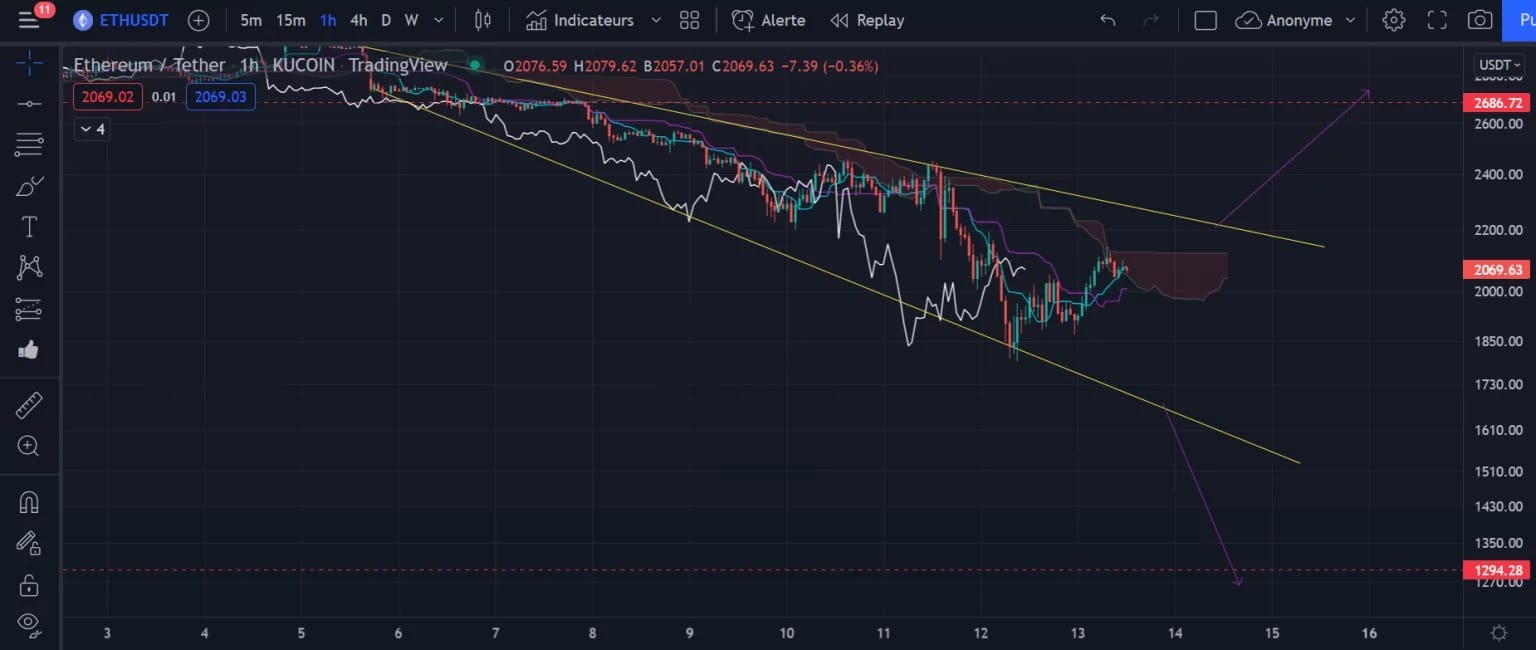The image size is (1536, 650).
Task: Click the ETHUSDT symbol search field
Action: [x=120, y=20]
